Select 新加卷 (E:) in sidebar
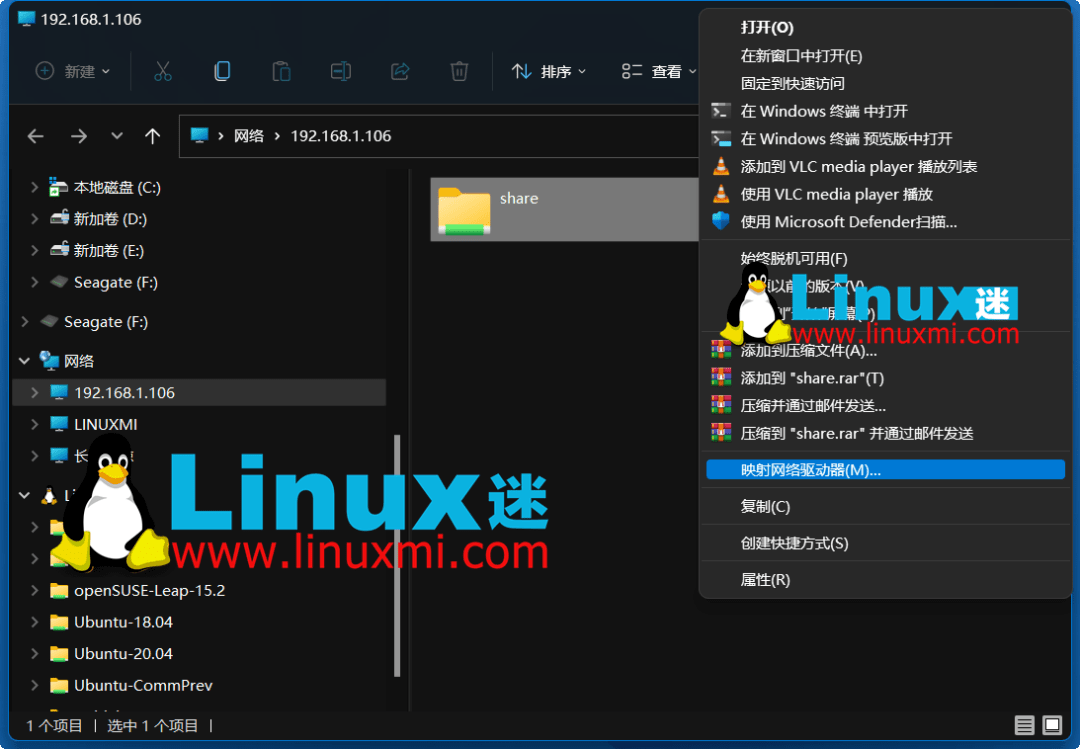Screen dimensions: 1080x749 (109, 251)
